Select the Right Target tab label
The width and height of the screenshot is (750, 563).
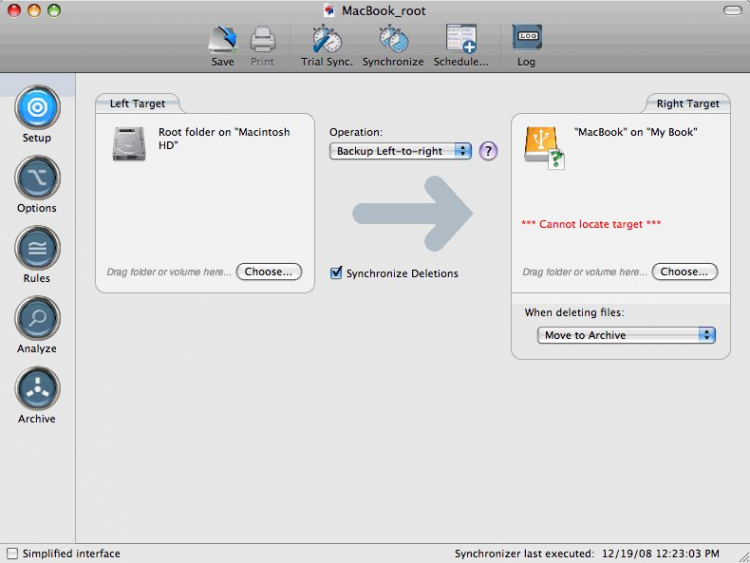click(x=688, y=103)
